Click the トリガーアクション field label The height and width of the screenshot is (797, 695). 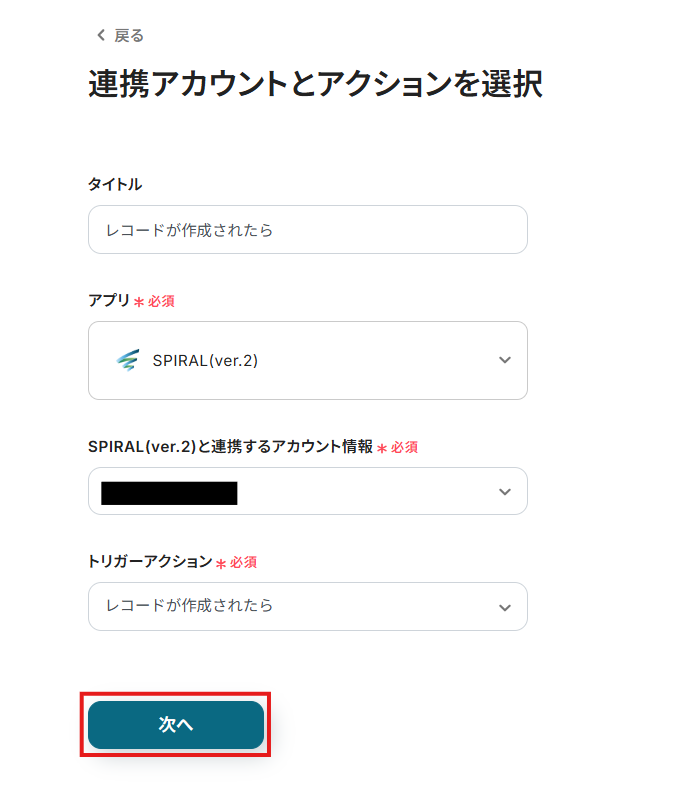click(150, 562)
